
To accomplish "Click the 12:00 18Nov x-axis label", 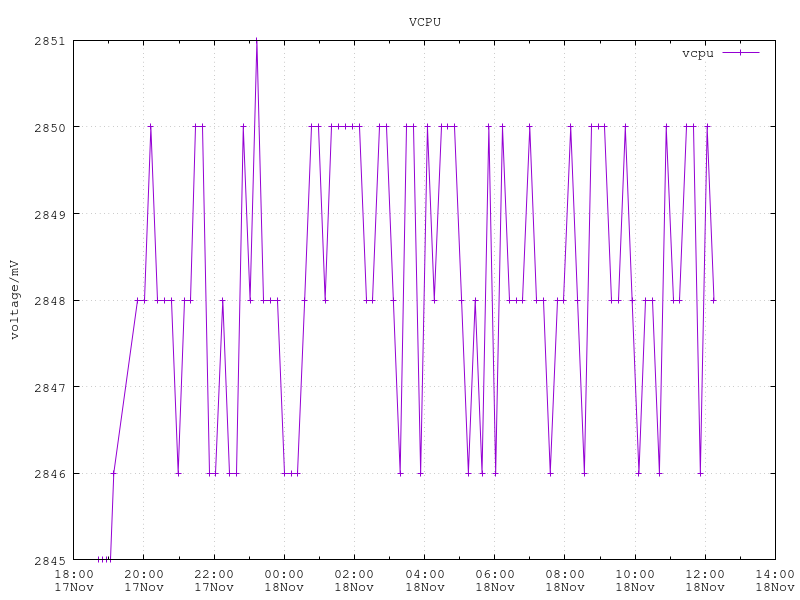I will tap(705, 580).
